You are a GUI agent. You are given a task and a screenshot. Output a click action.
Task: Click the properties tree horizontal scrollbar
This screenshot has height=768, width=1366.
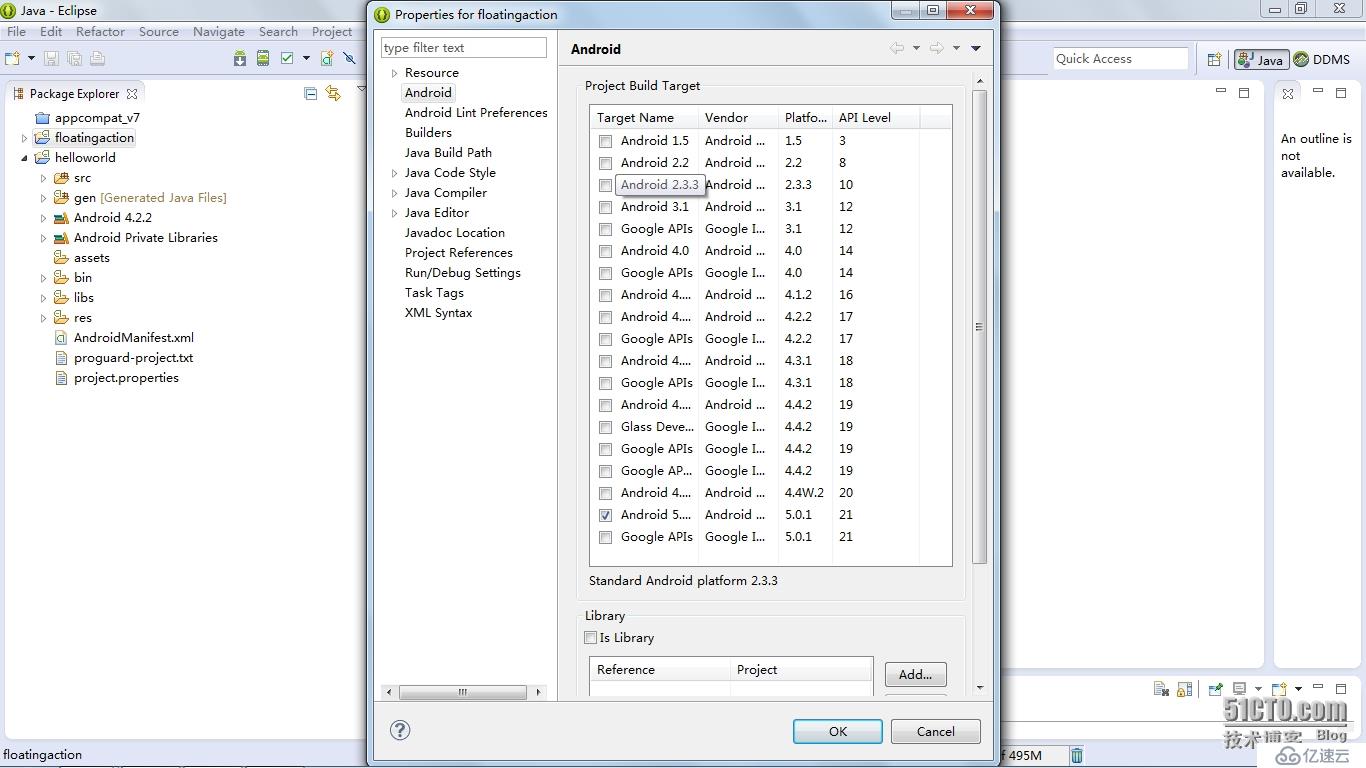463,692
